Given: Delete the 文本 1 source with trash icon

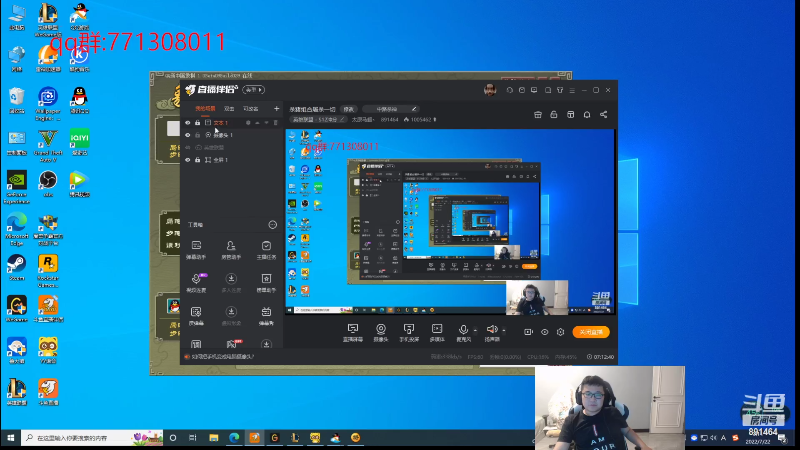Looking at the screenshot, I should pyautogui.click(x=276, y=123).
